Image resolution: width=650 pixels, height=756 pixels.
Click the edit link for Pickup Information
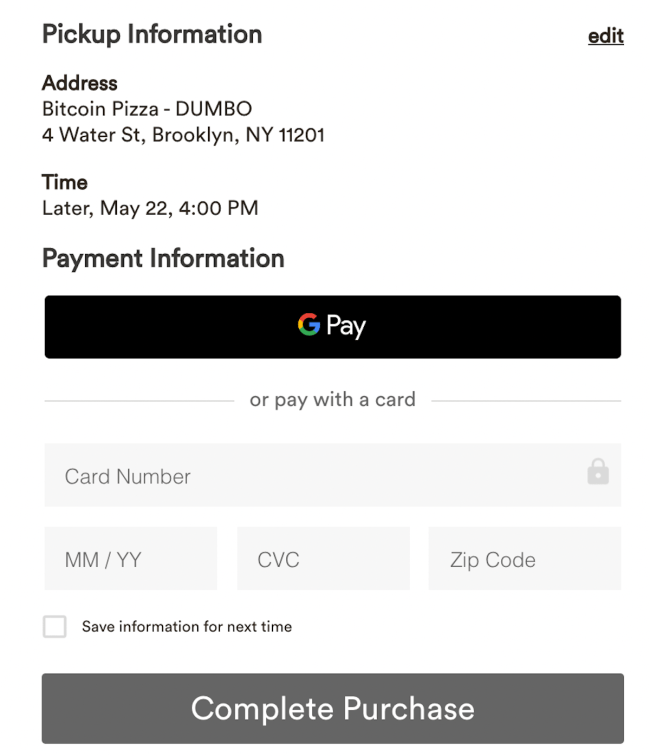[605, 36]
